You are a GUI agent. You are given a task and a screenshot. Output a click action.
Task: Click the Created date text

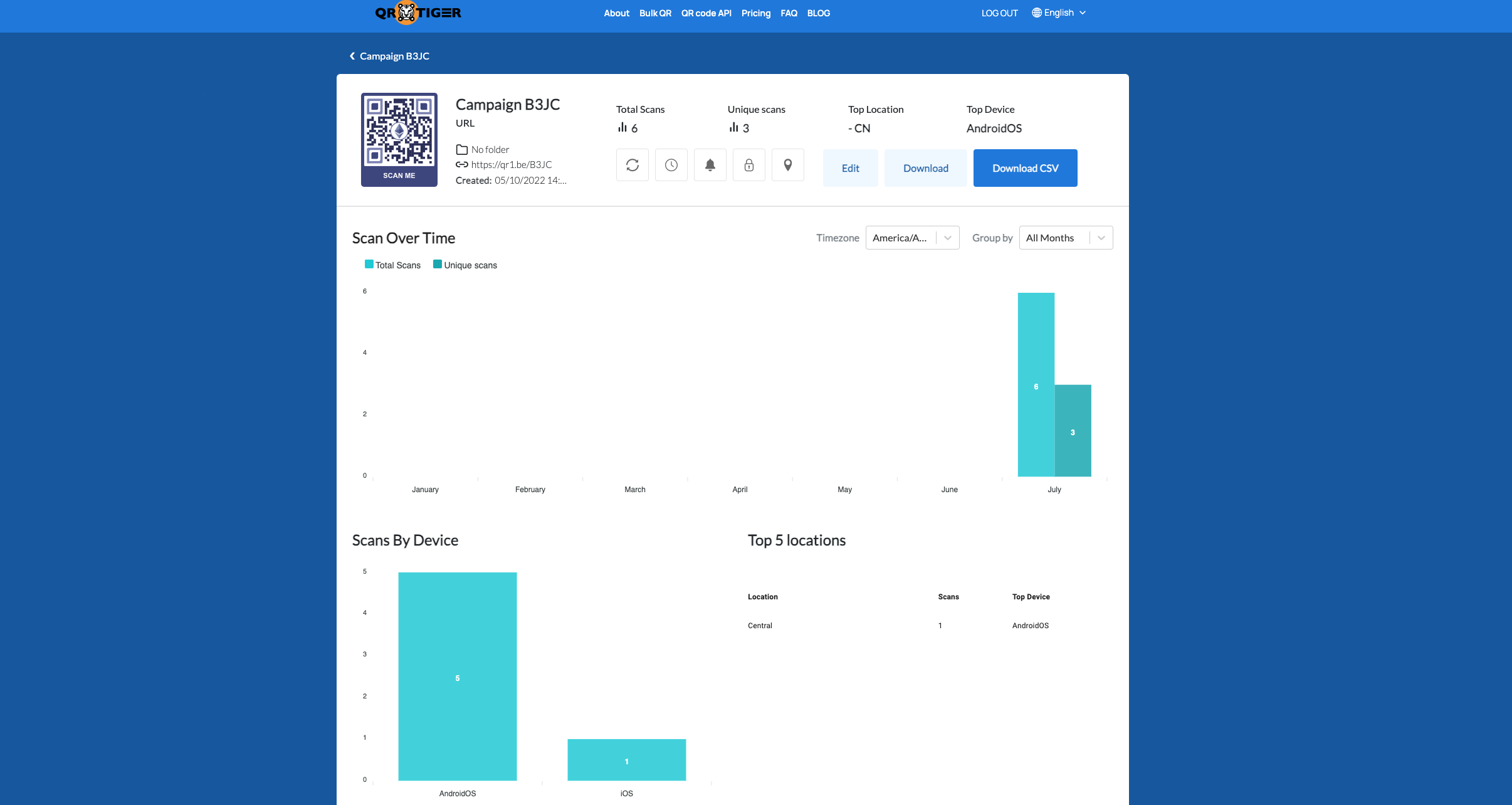(x=511, y=180)
